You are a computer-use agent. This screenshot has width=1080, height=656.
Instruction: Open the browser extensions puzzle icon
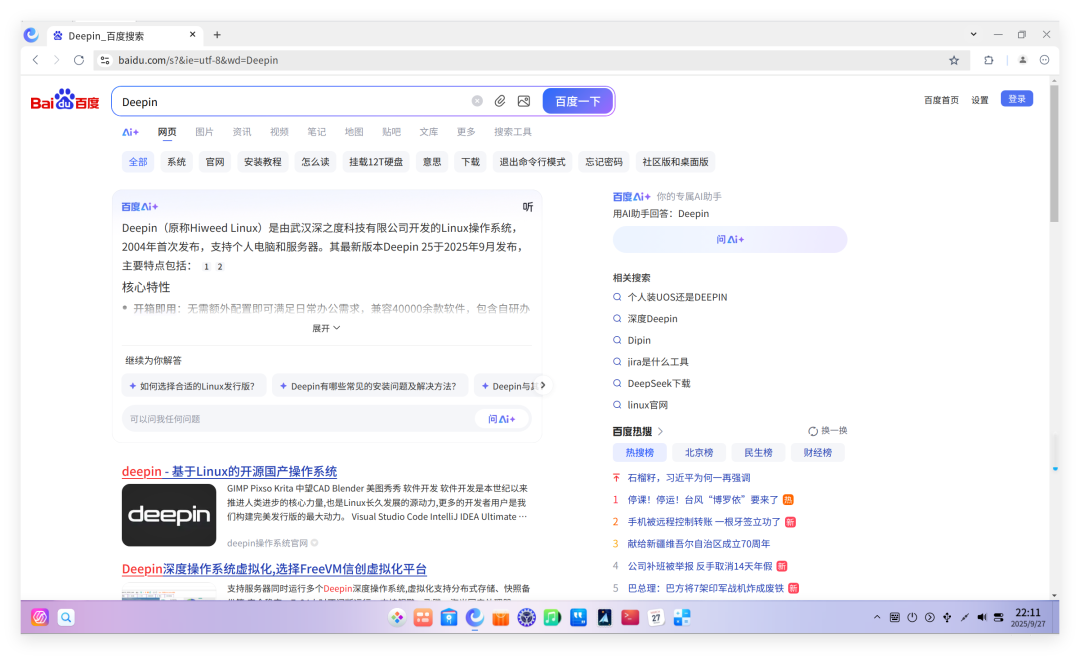[988, 60]
